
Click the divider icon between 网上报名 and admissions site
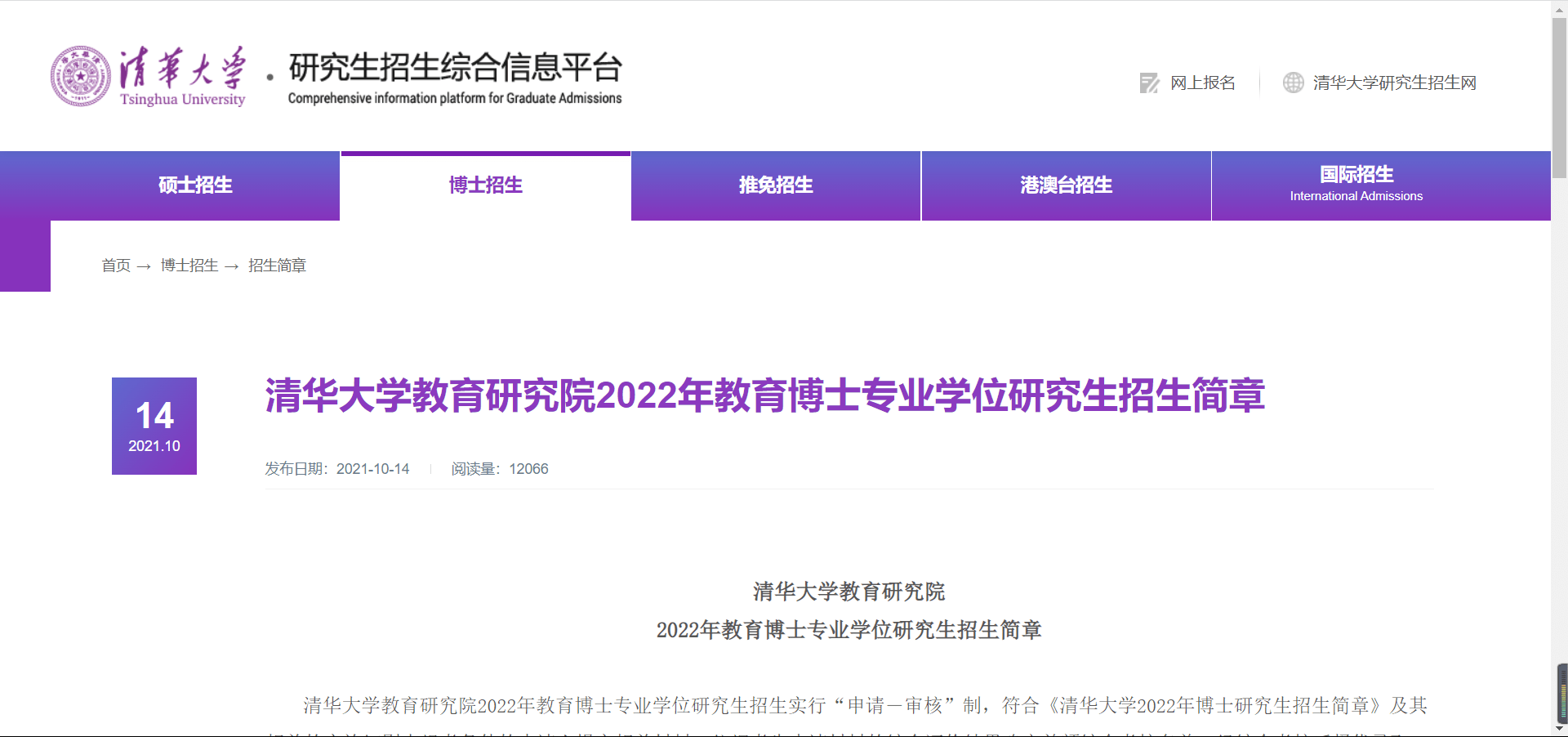(1258, 83)
